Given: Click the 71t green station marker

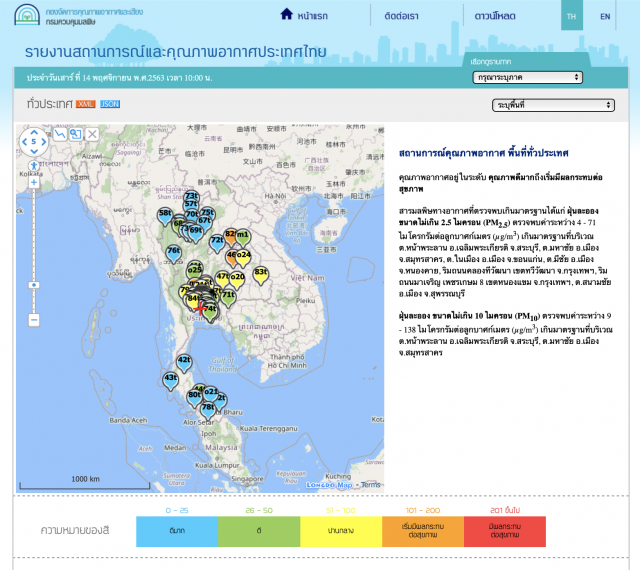Looking at the screenshot, I should click(x=229, y=298).
